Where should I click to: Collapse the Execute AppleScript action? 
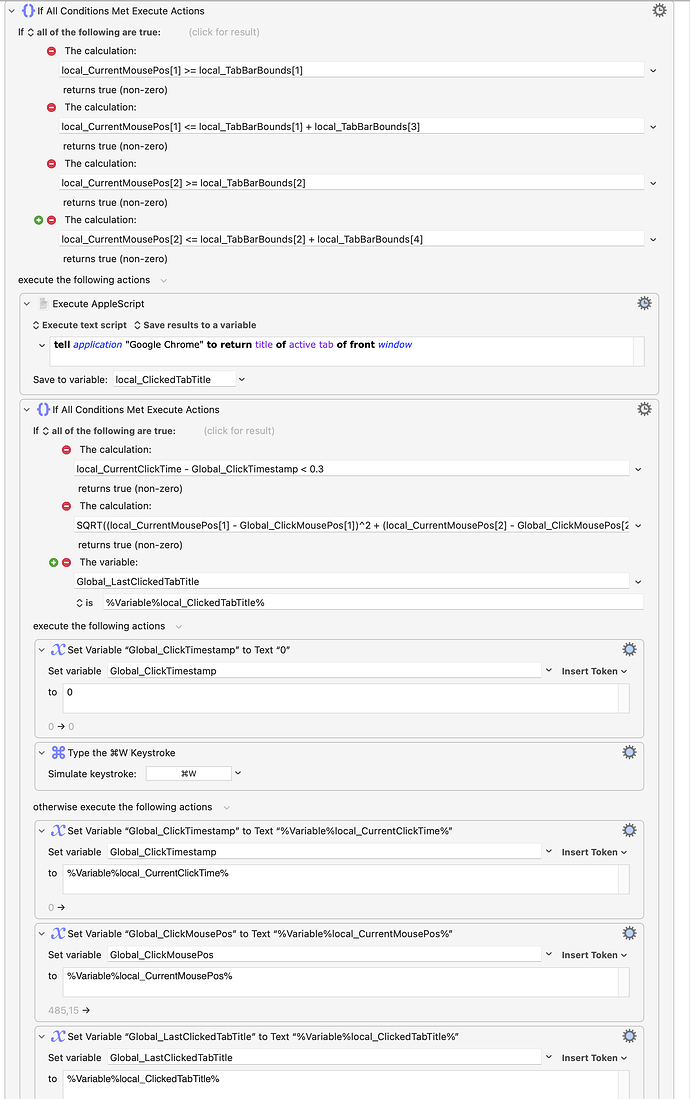click(27, 303)
